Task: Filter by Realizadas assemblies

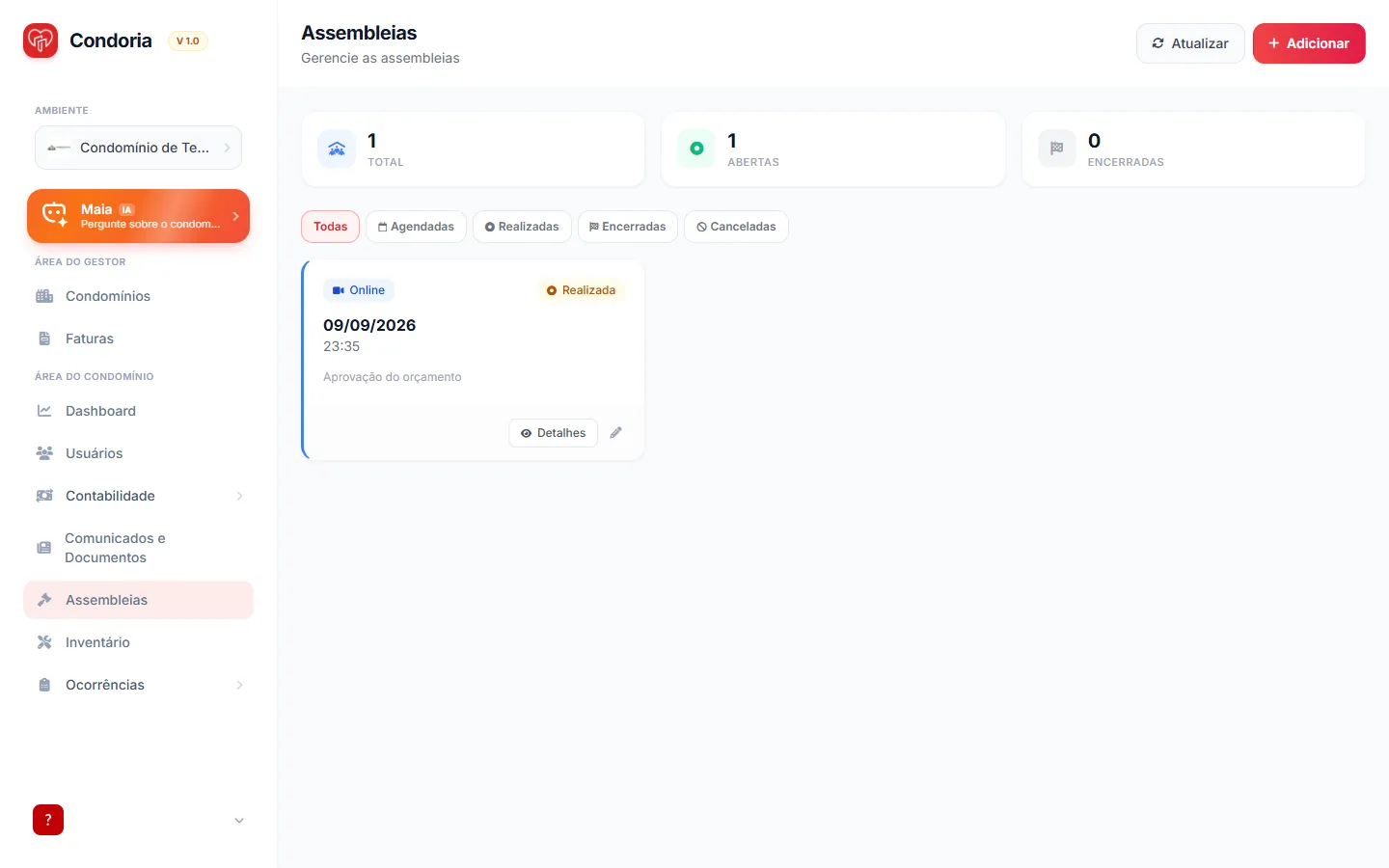Action: click(522, 227)
